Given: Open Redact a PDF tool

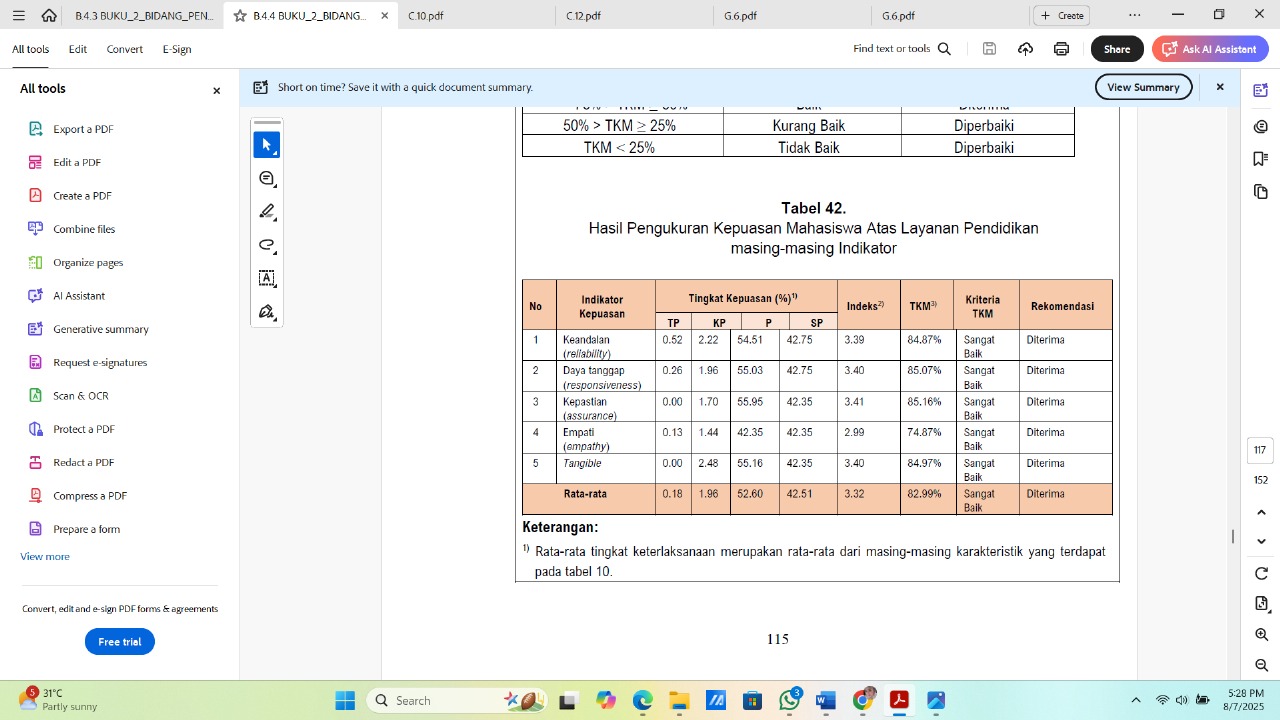Looking at the screenshot, I should [84, 462].
